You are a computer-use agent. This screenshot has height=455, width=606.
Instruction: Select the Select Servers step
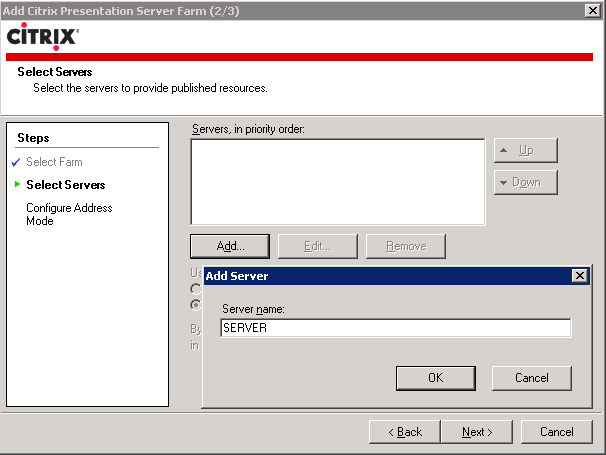point(66,185)
